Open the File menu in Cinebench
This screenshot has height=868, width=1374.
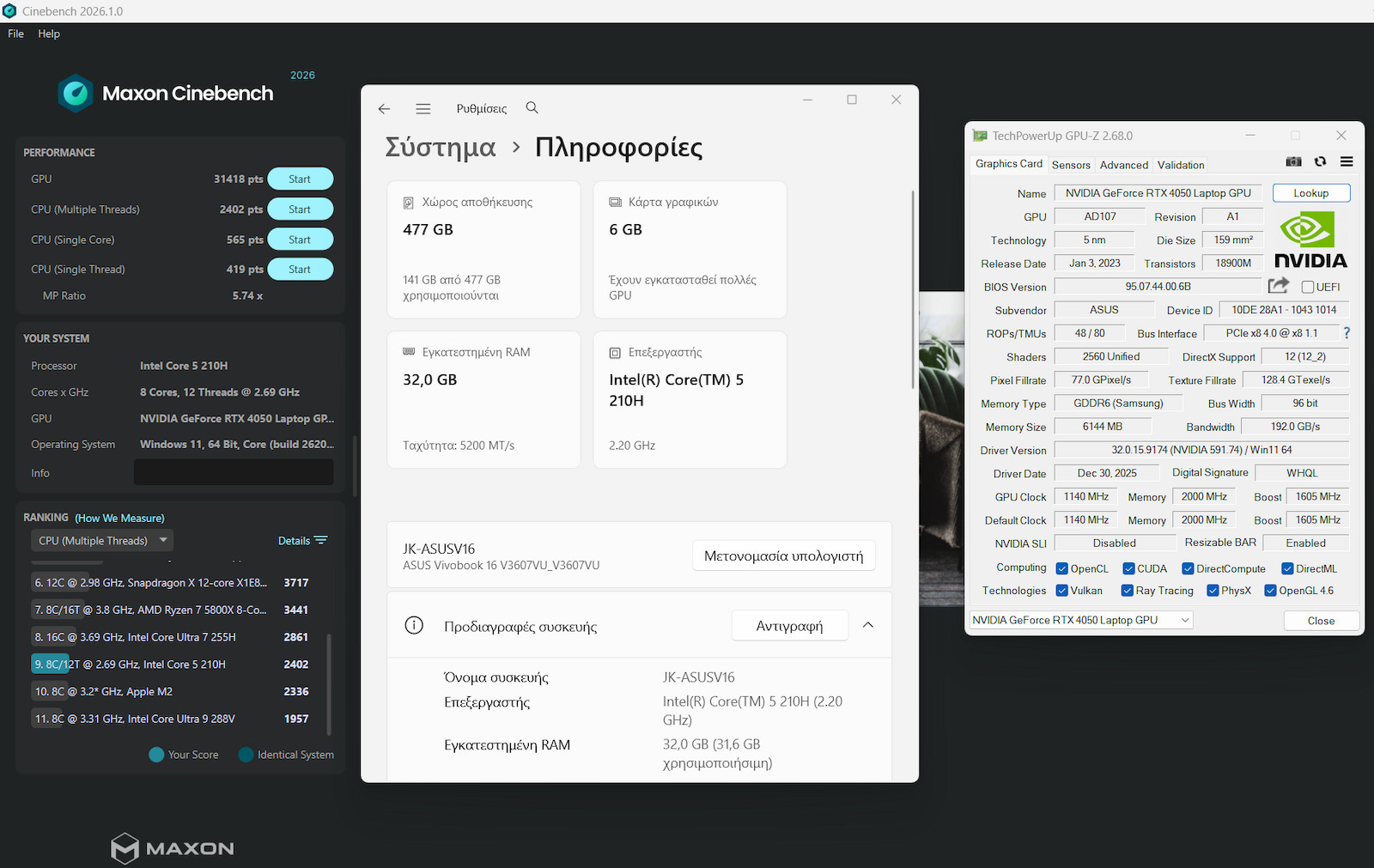pyautogui.click(x=16, y=33)
